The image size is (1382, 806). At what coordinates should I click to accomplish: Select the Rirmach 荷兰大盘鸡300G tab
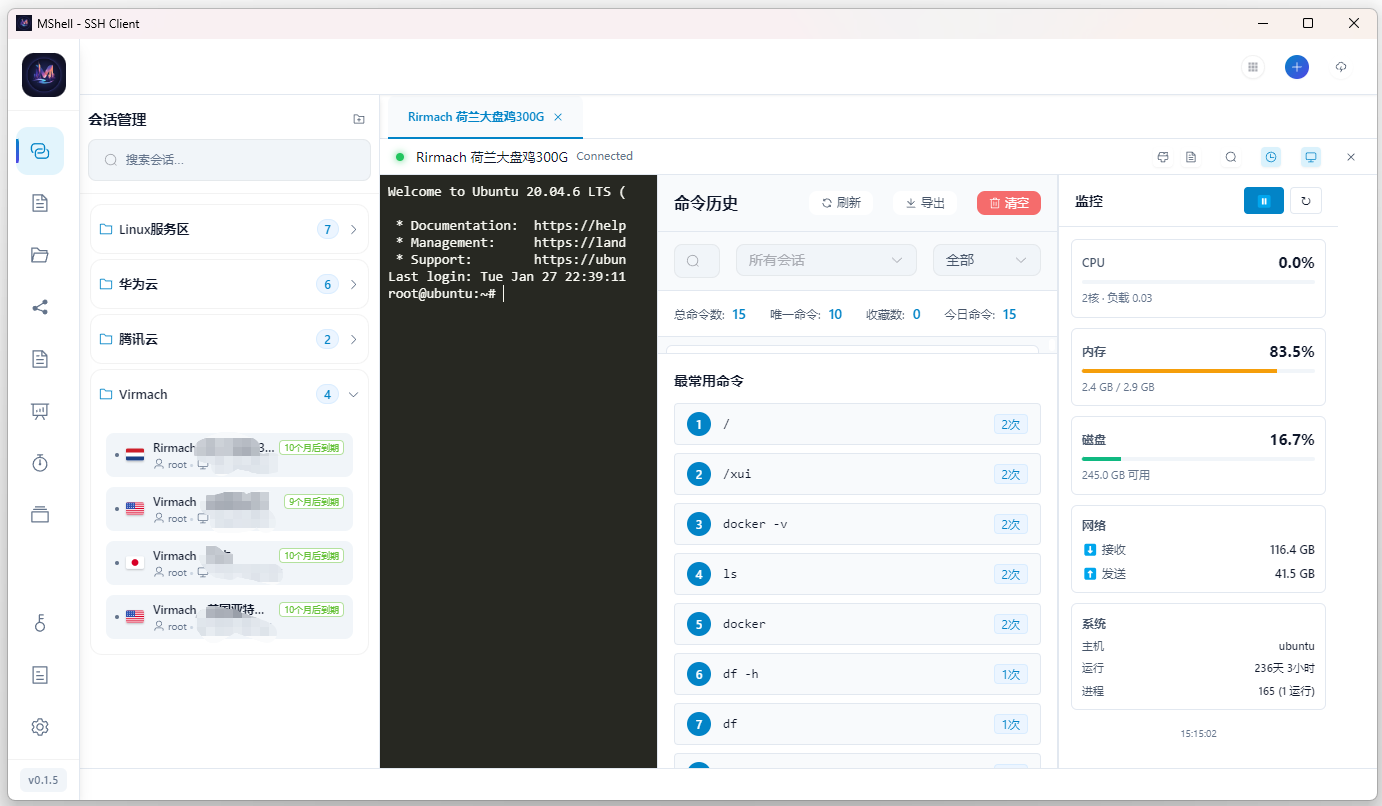[x=476, y=117]
